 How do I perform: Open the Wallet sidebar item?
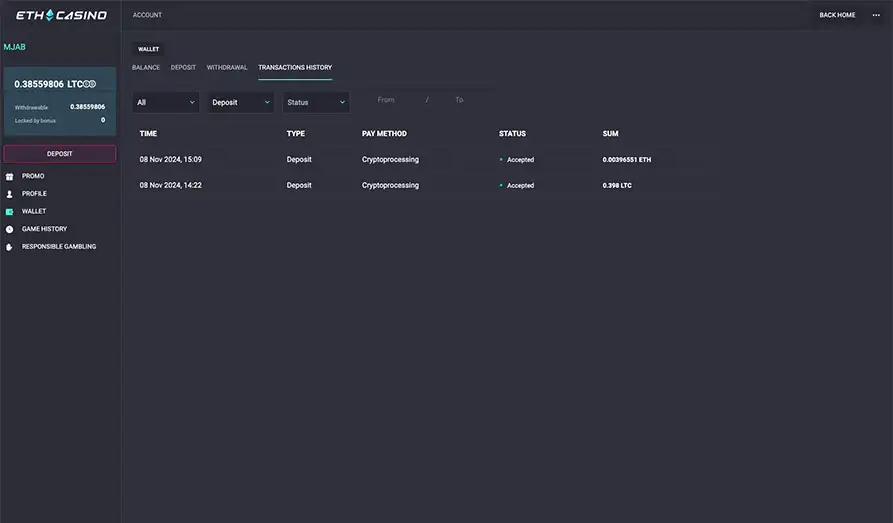34,211
